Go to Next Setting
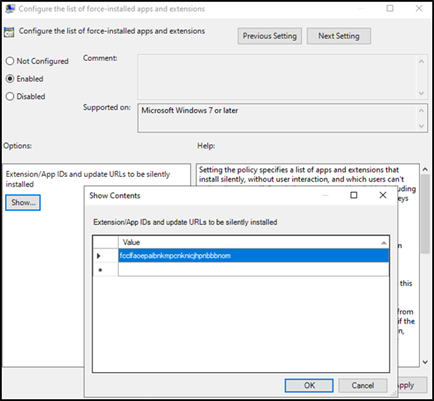 tap(339, 36)
